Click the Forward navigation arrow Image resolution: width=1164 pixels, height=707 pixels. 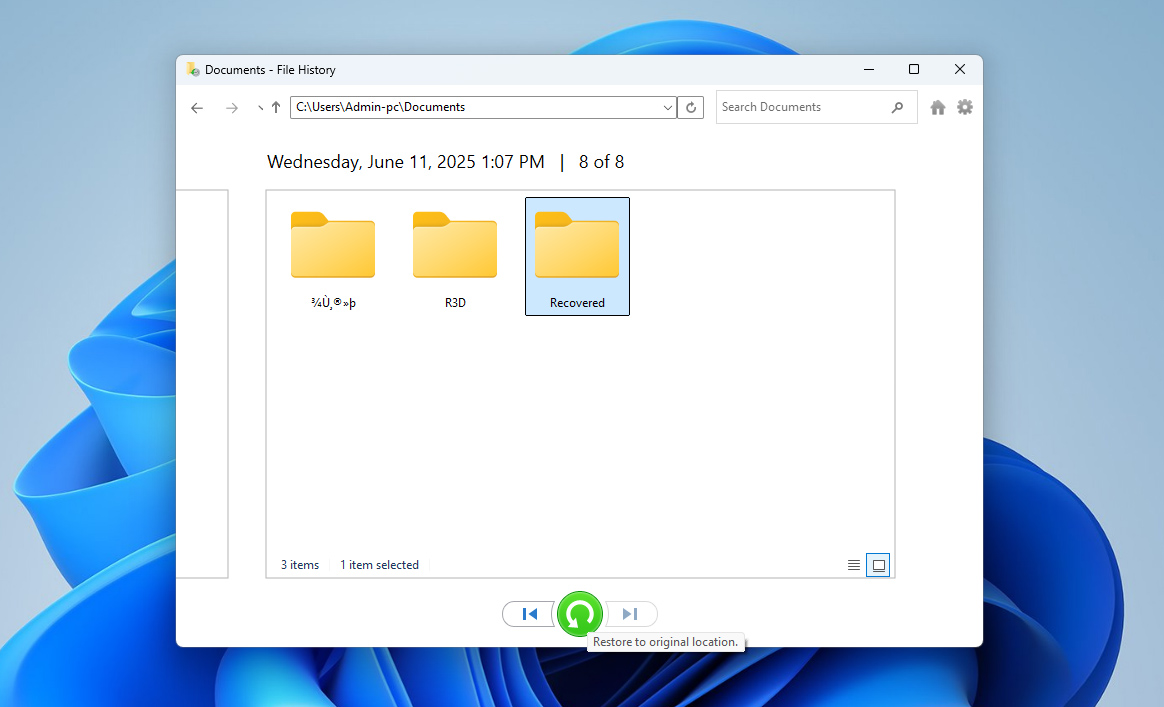pos(232,107)
